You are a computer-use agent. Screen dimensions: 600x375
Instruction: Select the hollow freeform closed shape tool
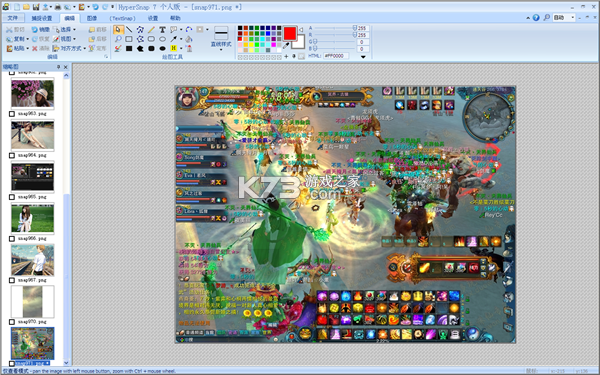pyautogui.click(x=140, y=39)
